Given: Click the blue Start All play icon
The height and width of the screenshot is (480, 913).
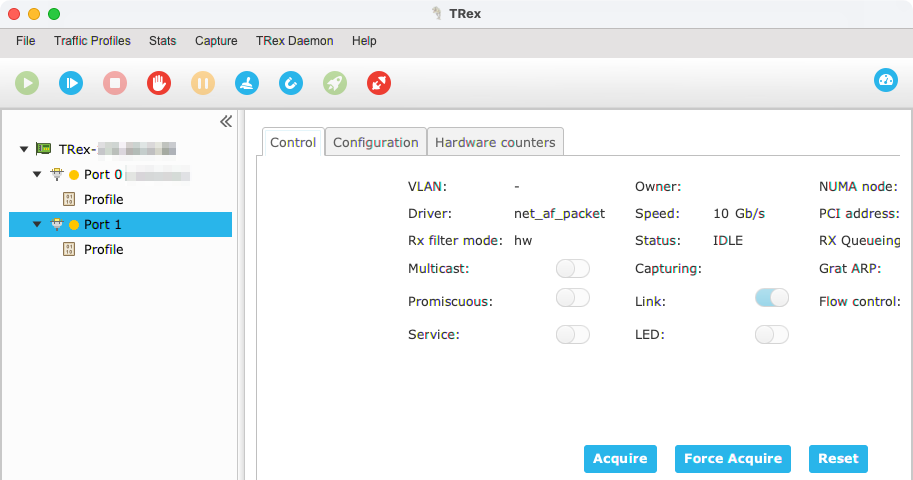Looking at the screenshot, I should tap(71, 83).
